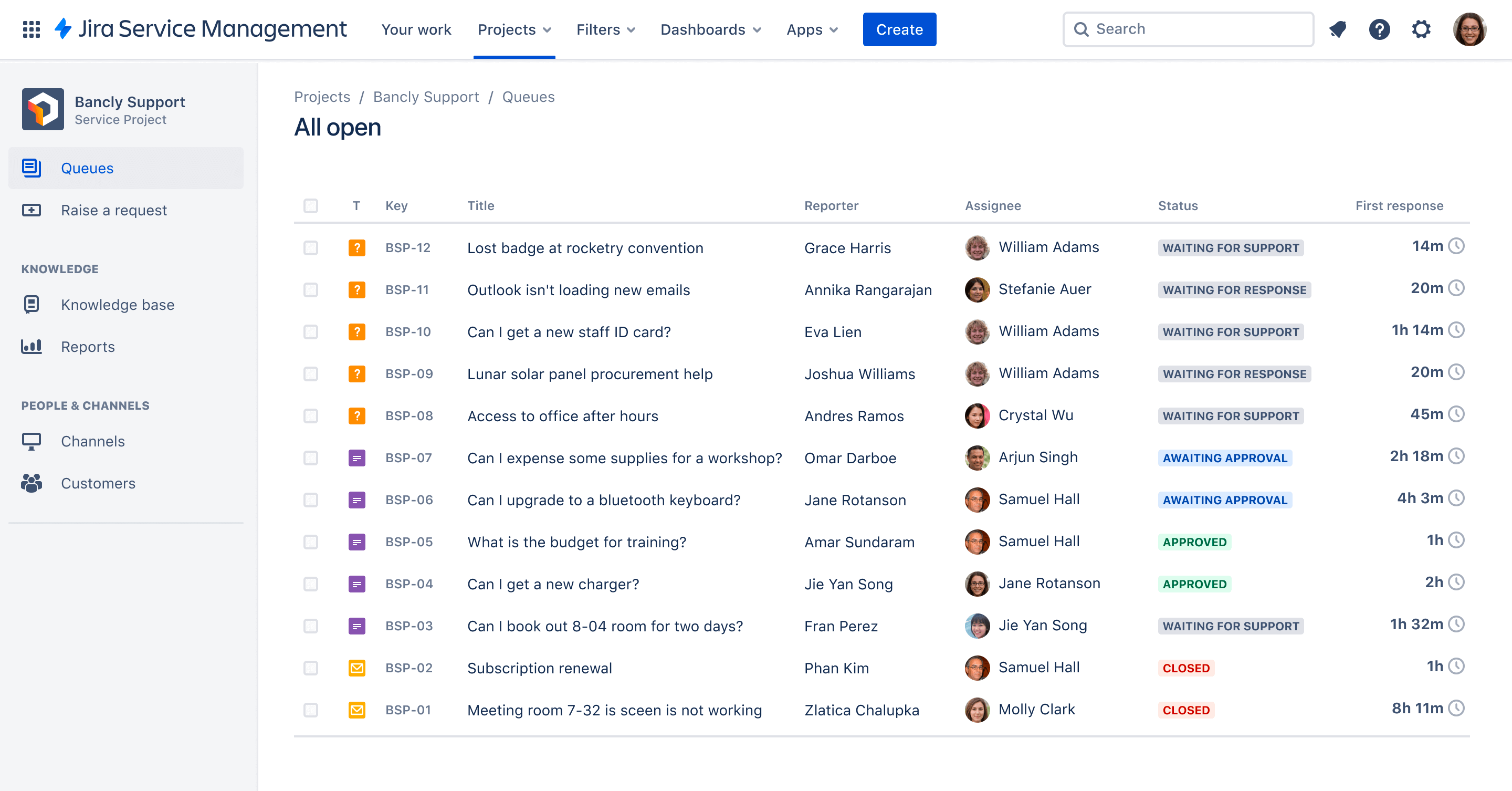Click the Bancly Support project link
Image resolution: width=1512 pixels, height=791 pixels.
424,96
